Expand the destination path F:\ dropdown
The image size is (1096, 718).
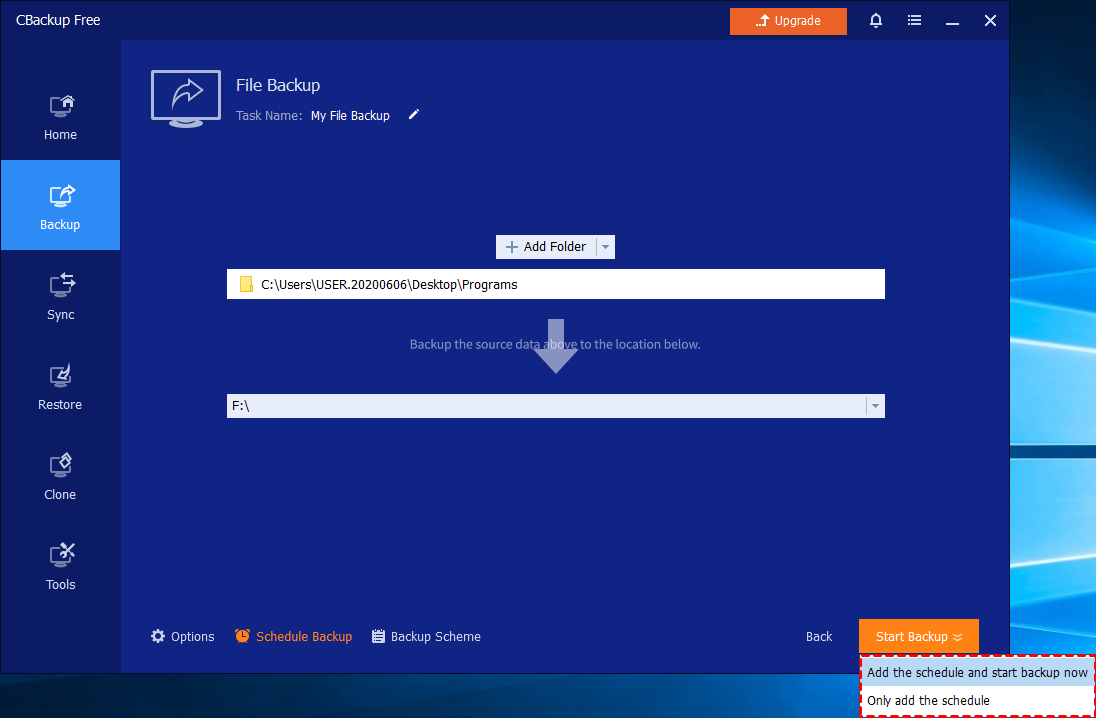[875, 406]
